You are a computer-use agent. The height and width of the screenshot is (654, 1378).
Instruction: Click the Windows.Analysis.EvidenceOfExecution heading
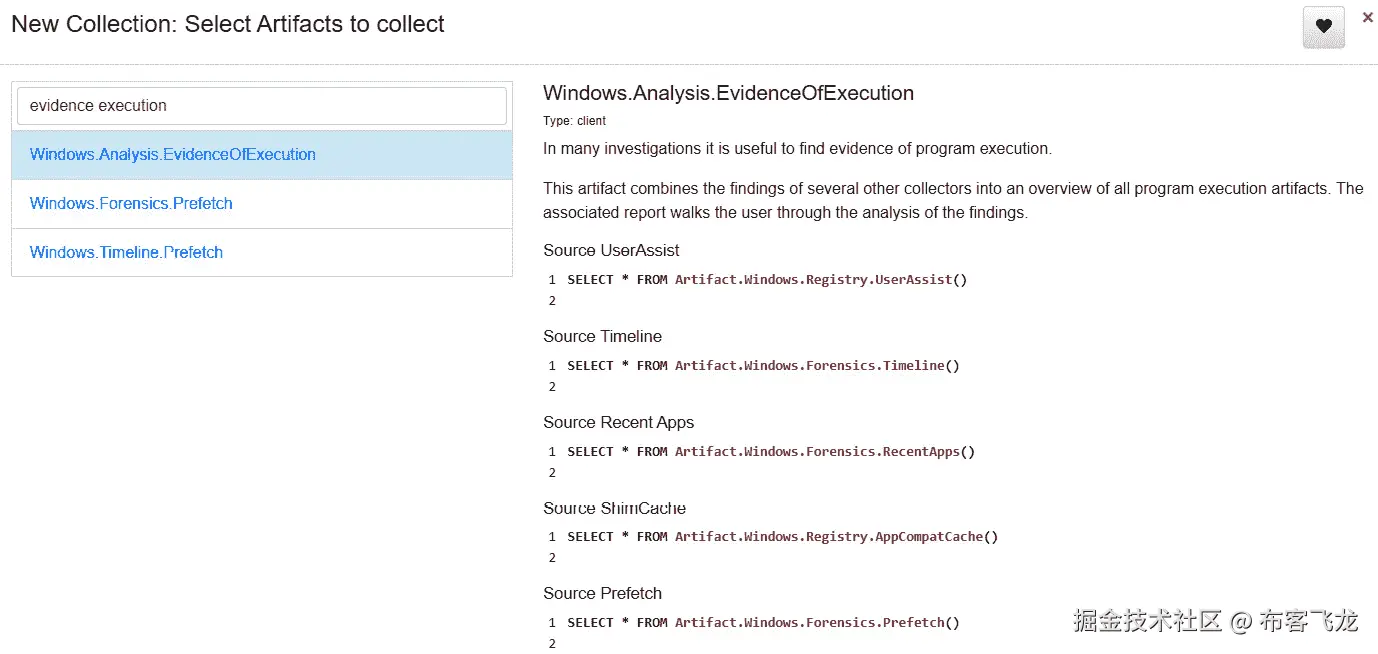pyautogui.click(x=728, y=94)
